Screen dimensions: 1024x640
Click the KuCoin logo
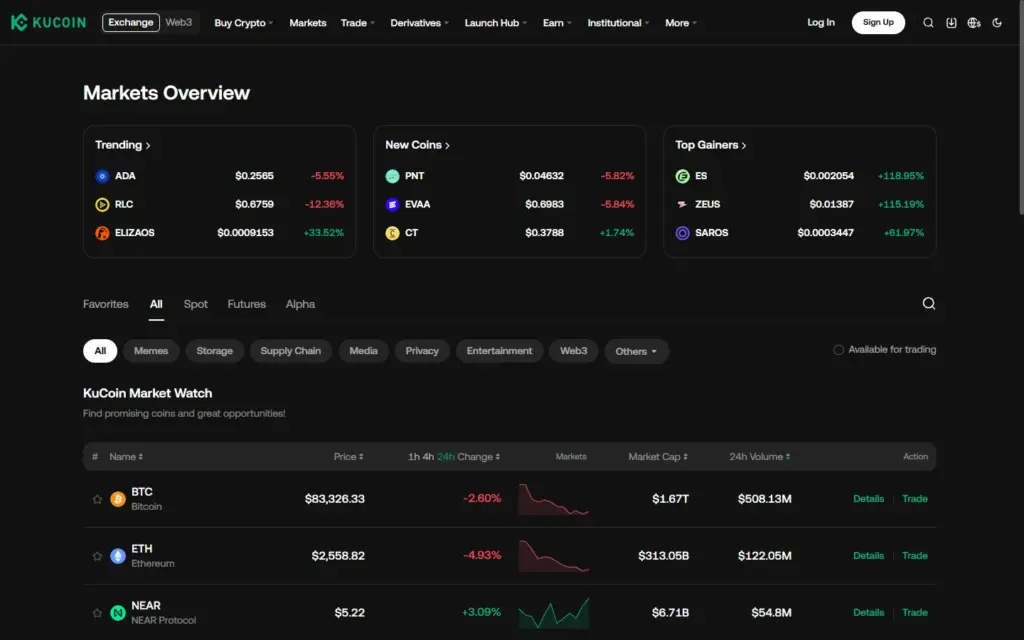[48, 22]
